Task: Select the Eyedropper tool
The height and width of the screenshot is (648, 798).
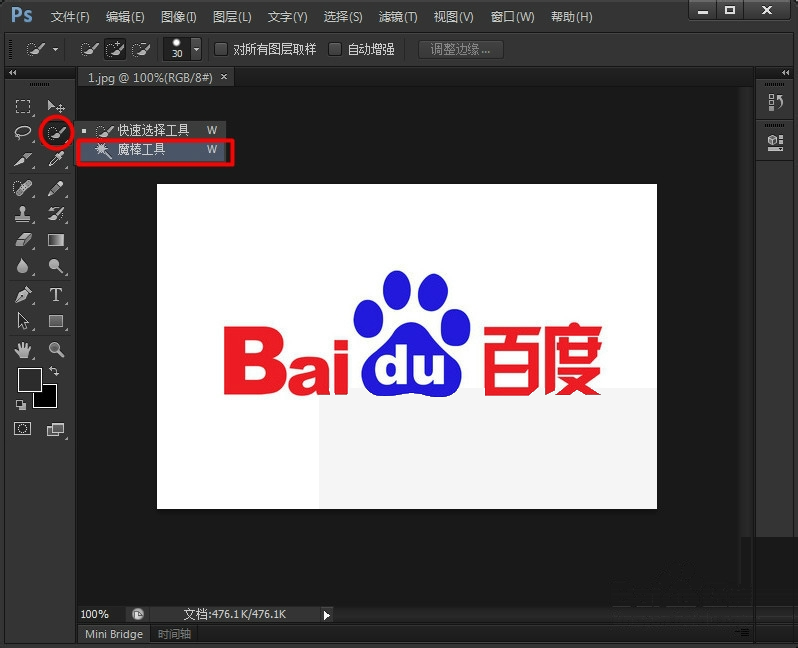Action: click(x=55, y=159)
